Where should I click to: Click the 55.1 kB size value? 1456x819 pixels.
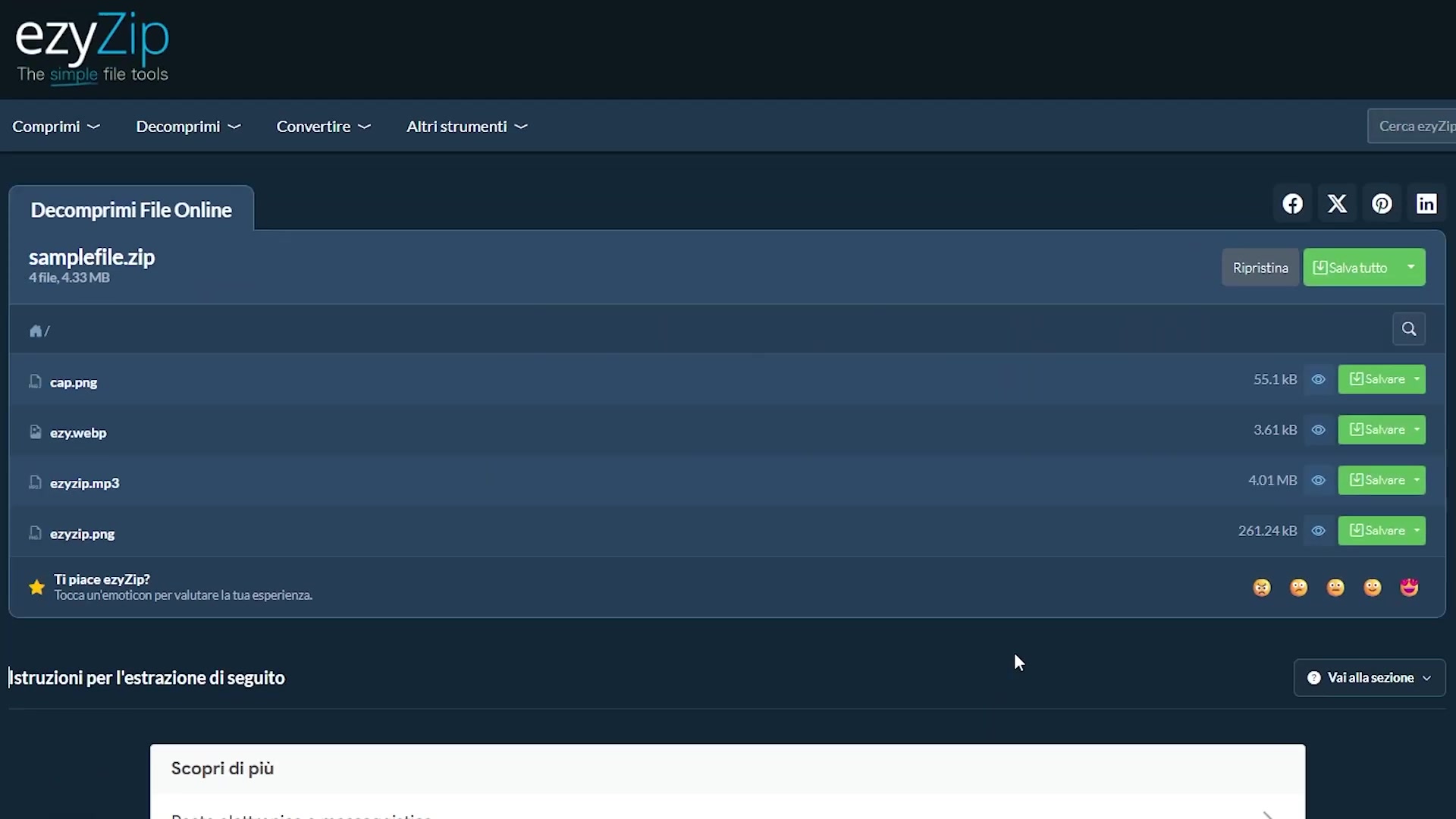point(1275,379)
